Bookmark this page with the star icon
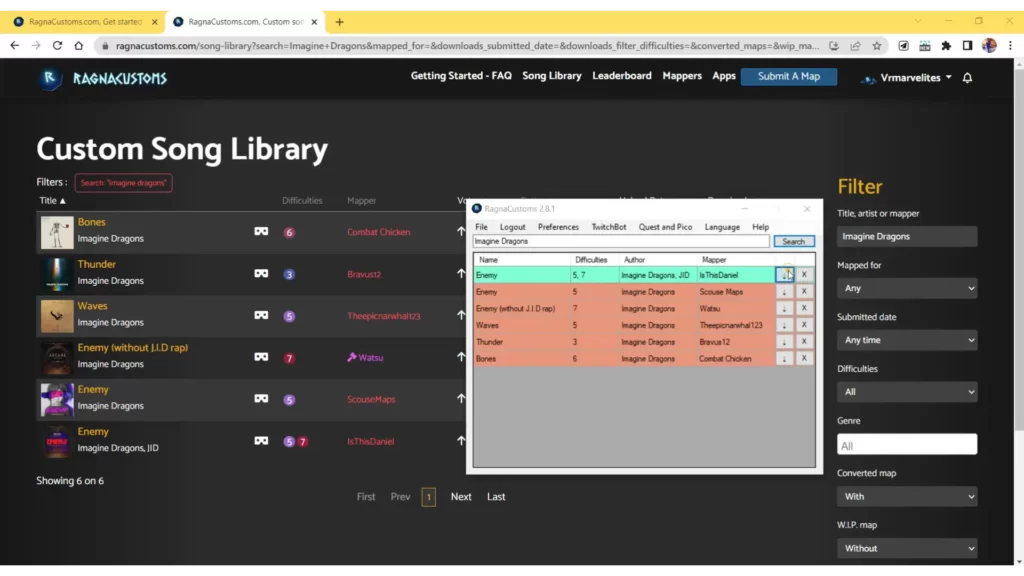1024x576 pixels. coord(877,46)
